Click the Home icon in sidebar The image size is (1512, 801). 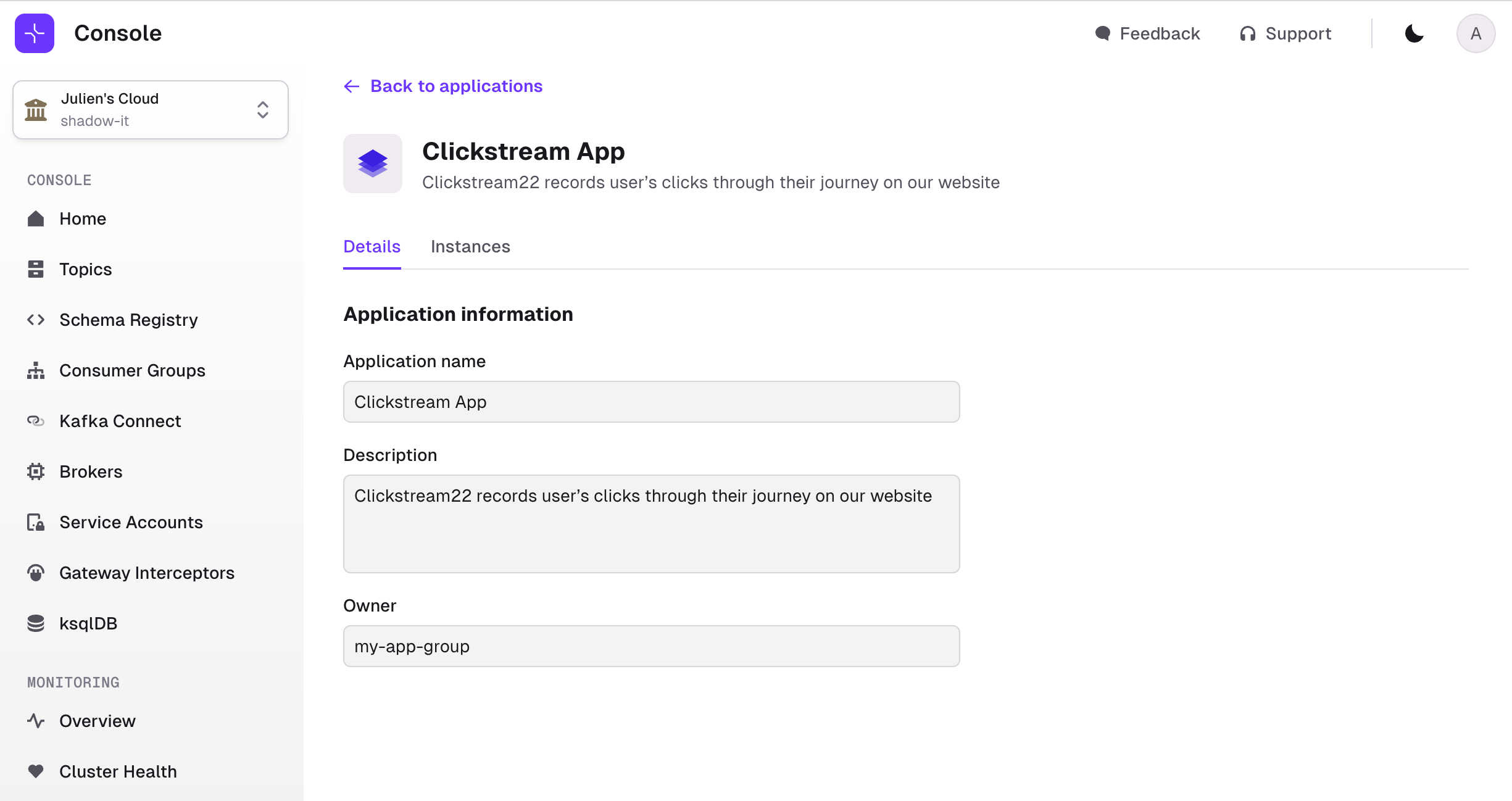37,218
